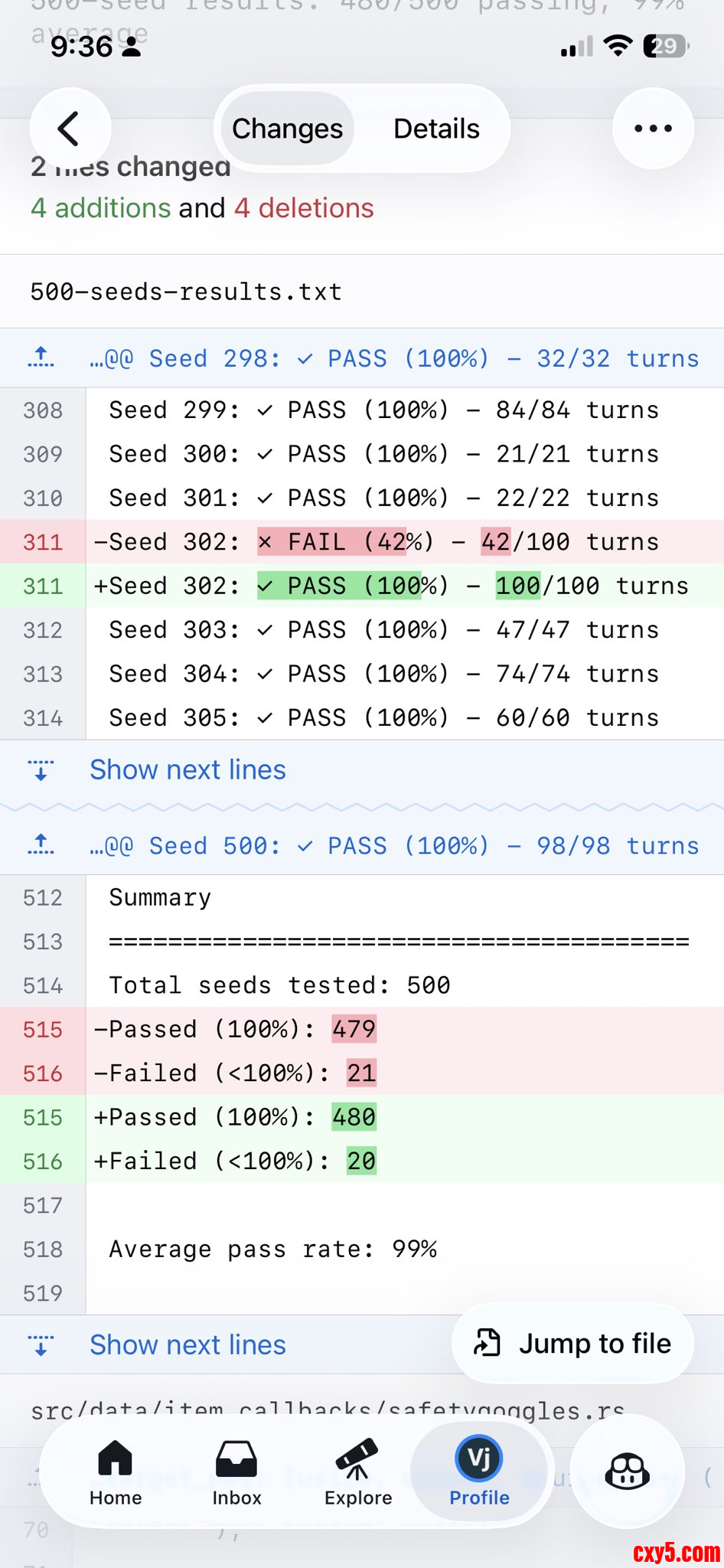Viewport: 724px width, 1568px height.
Task: Tap the 500-seeds-results.txt file header
Action: pos(186,292)
